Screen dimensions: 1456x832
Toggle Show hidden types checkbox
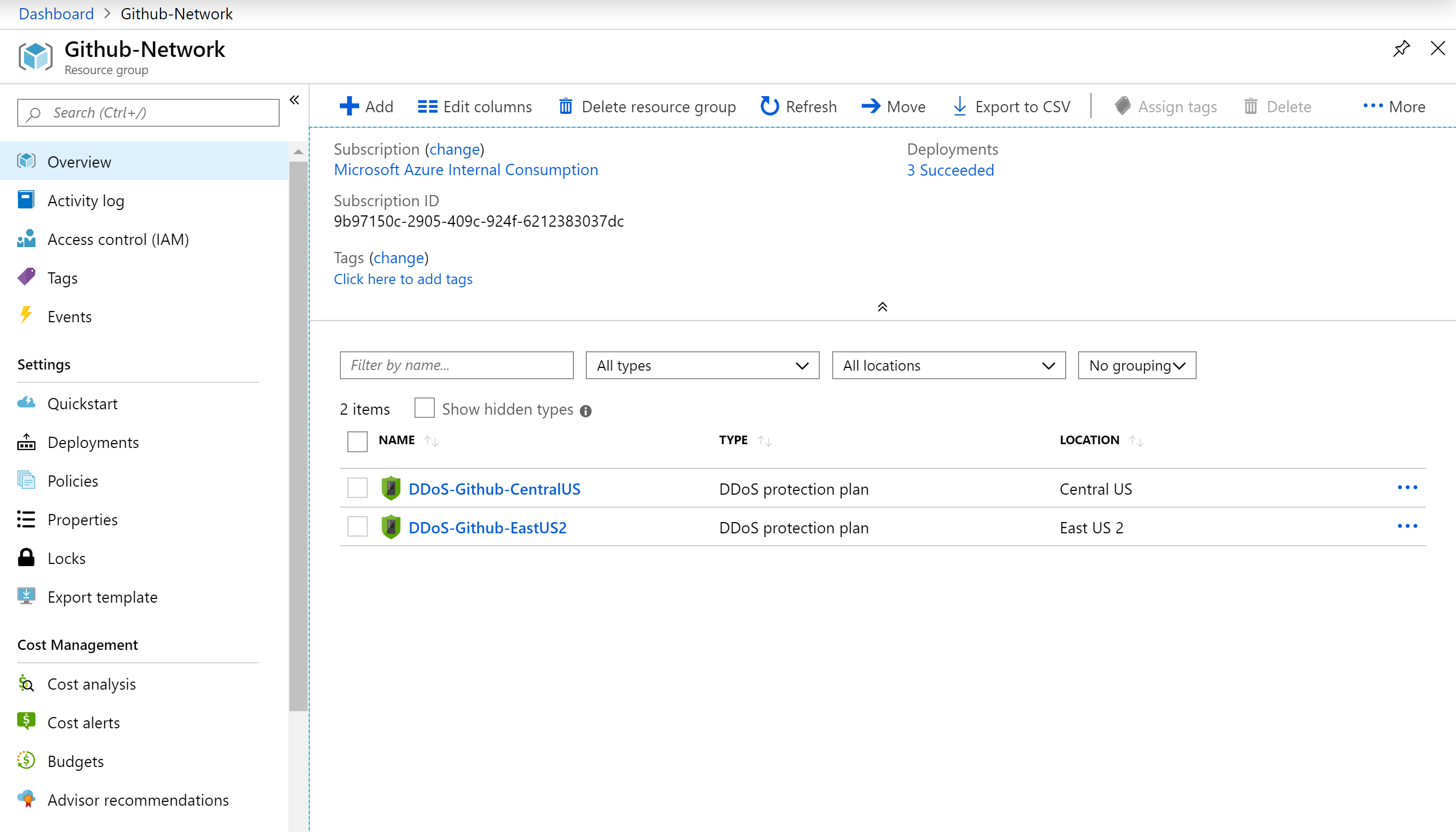(x=424, y=408)
